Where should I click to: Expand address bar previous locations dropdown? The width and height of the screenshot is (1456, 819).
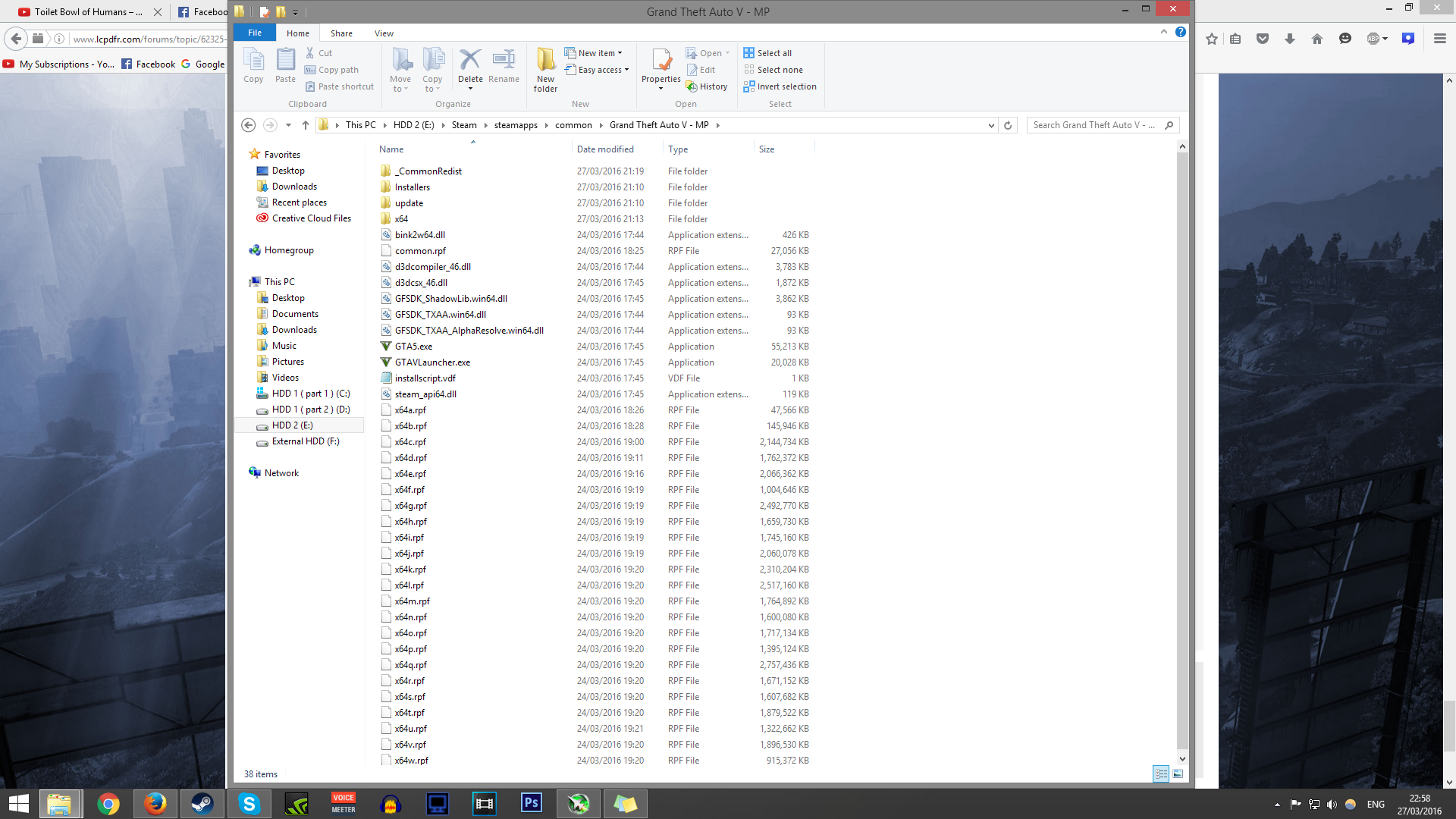click(x=991, y=125)
